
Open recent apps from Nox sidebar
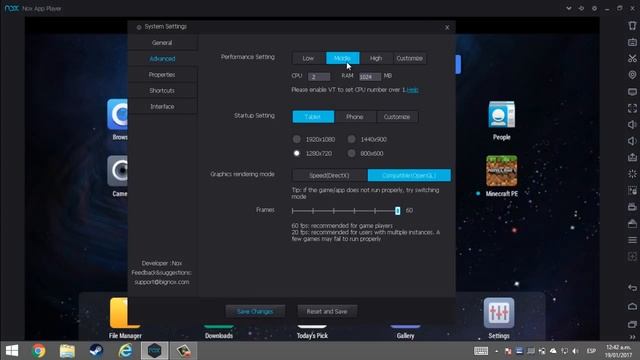[632, 324]
